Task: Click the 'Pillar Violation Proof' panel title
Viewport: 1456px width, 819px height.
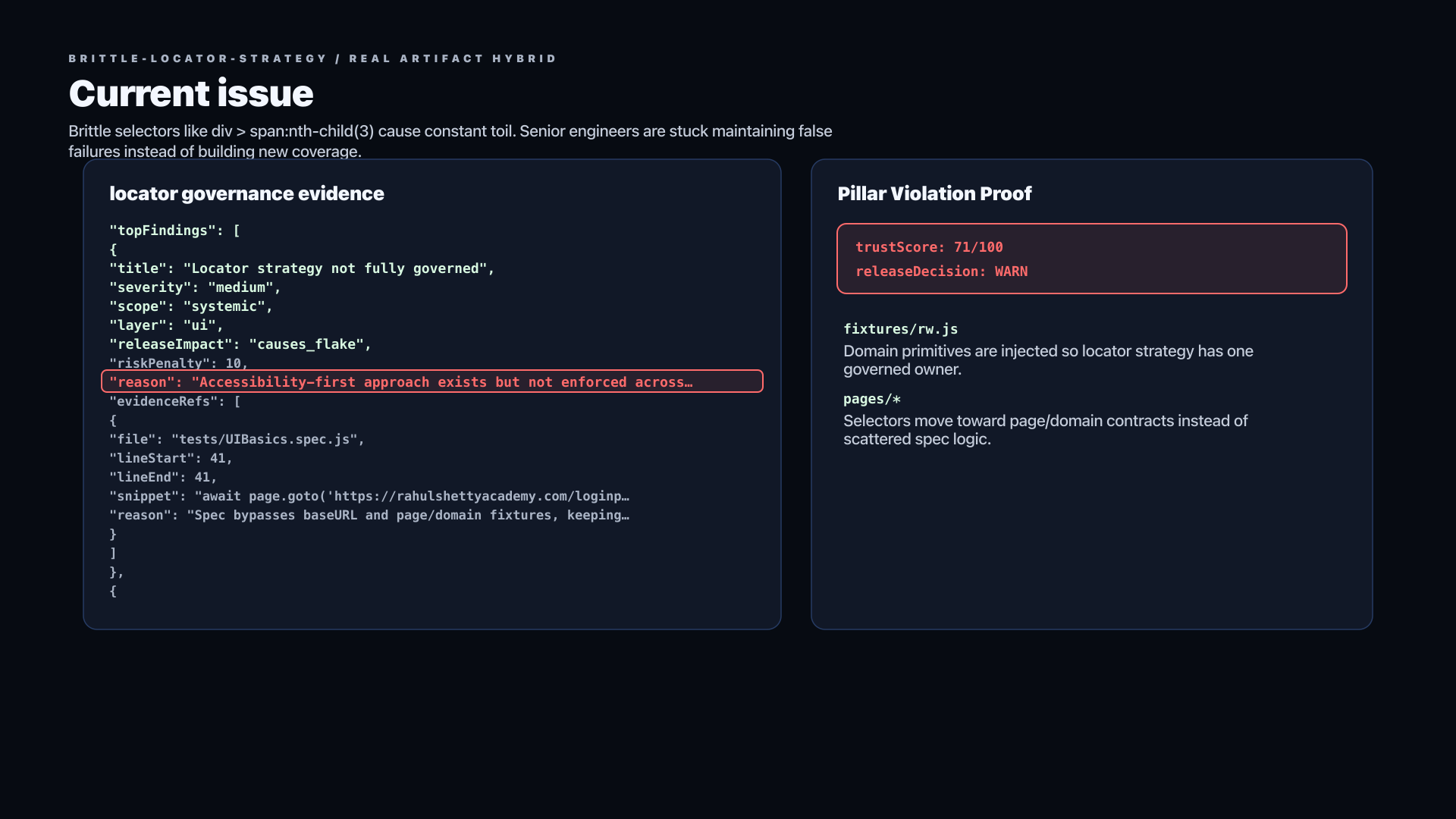Action: (x=934, y=193)
